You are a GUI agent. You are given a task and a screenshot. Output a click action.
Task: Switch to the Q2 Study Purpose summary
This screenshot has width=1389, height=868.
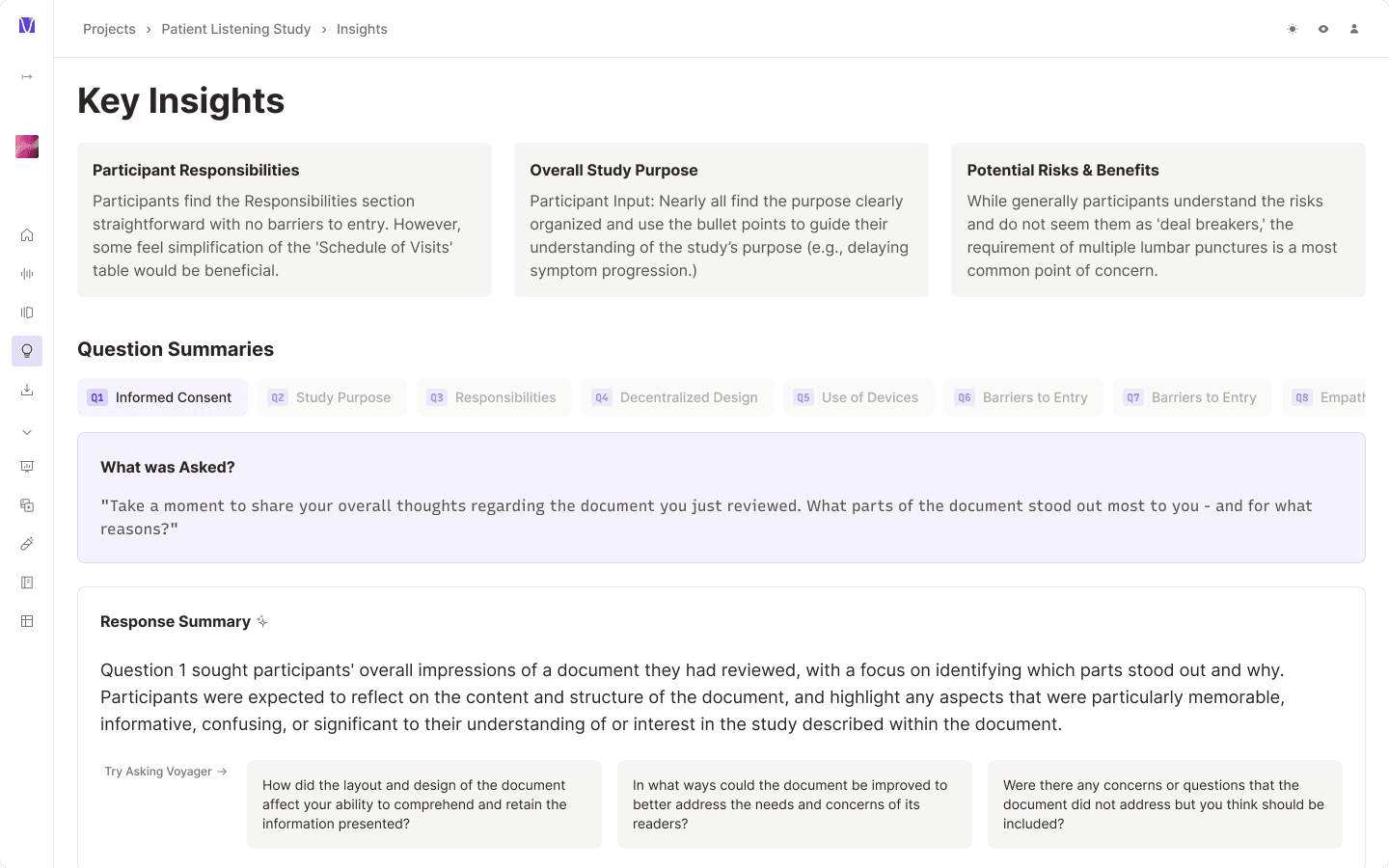pos(332,397)
